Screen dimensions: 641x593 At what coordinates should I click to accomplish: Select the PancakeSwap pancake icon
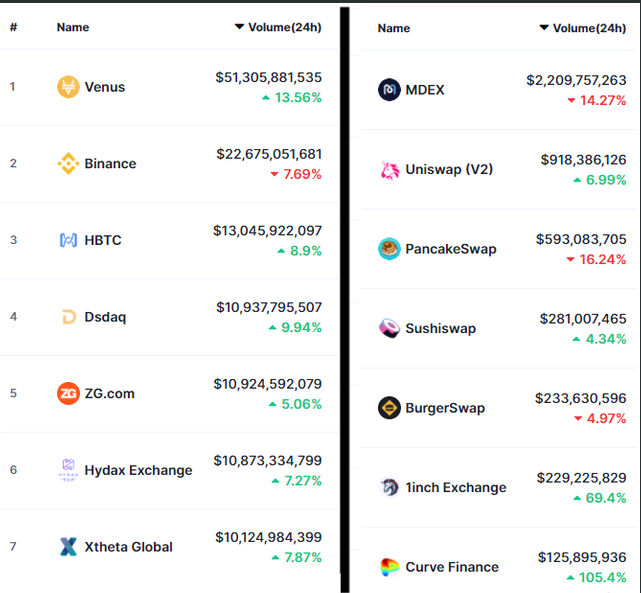click(389, 248)
